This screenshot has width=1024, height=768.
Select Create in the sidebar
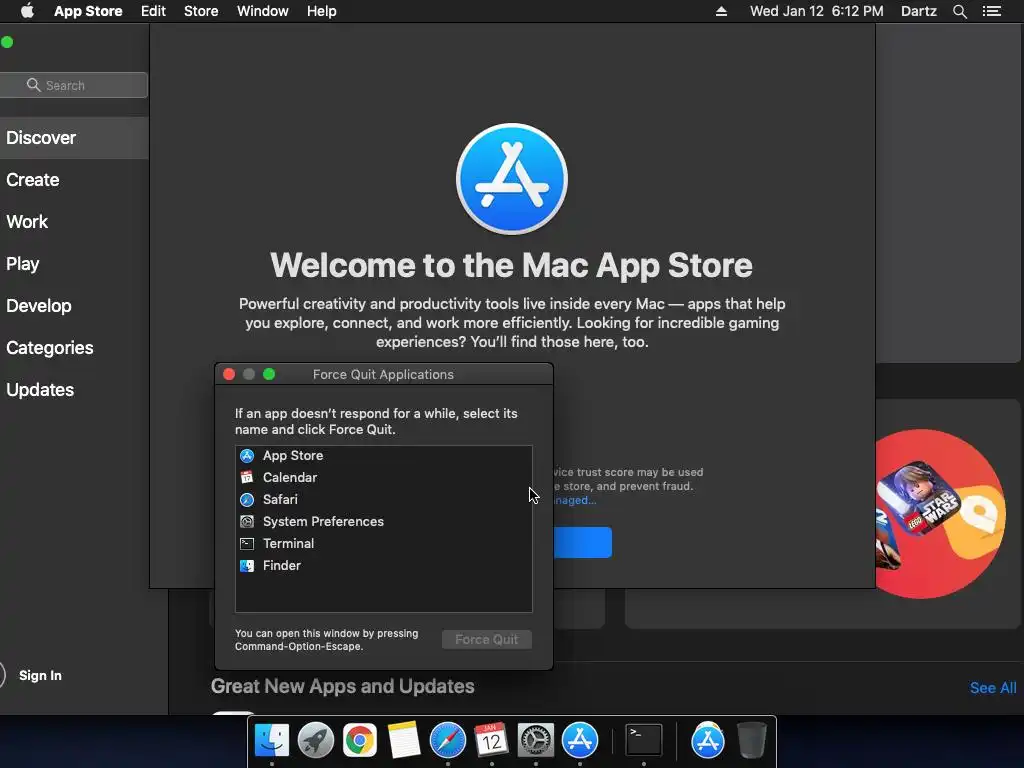[x=74, y=180]
